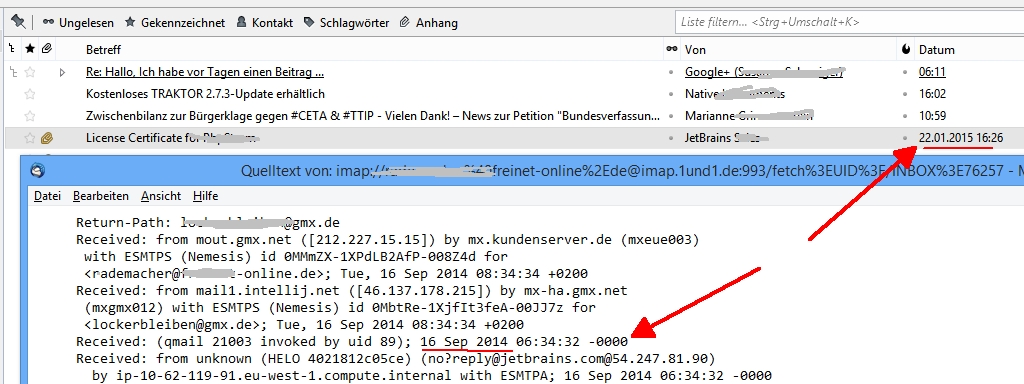Click sender Marianne in Von column
The width and height of the screenshot is (1024, 384).
(x=748, y=116)
